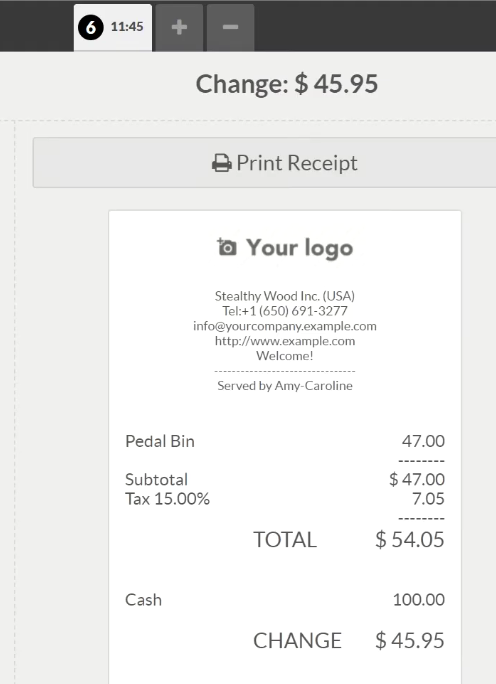Click the CHANGE $ 45.95 receipt line
Viewport: 496px width, 684px height.
[349, 640]
